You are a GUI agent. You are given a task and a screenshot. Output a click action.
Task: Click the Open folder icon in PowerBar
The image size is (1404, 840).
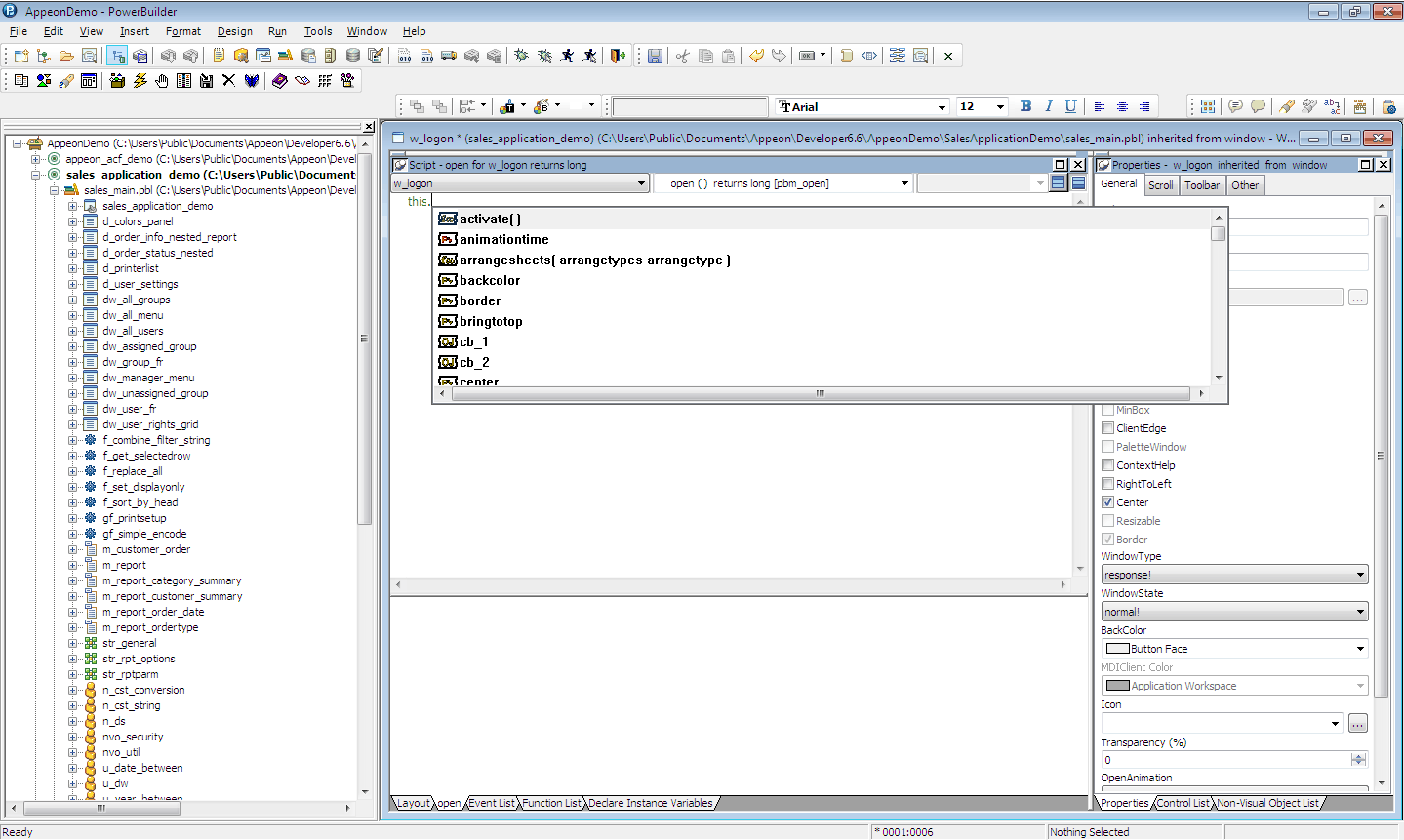(66, 56)
